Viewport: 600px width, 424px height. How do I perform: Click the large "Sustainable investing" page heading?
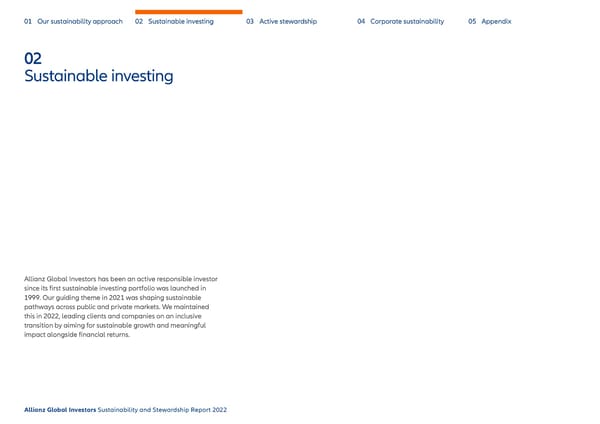click(99, 76)
